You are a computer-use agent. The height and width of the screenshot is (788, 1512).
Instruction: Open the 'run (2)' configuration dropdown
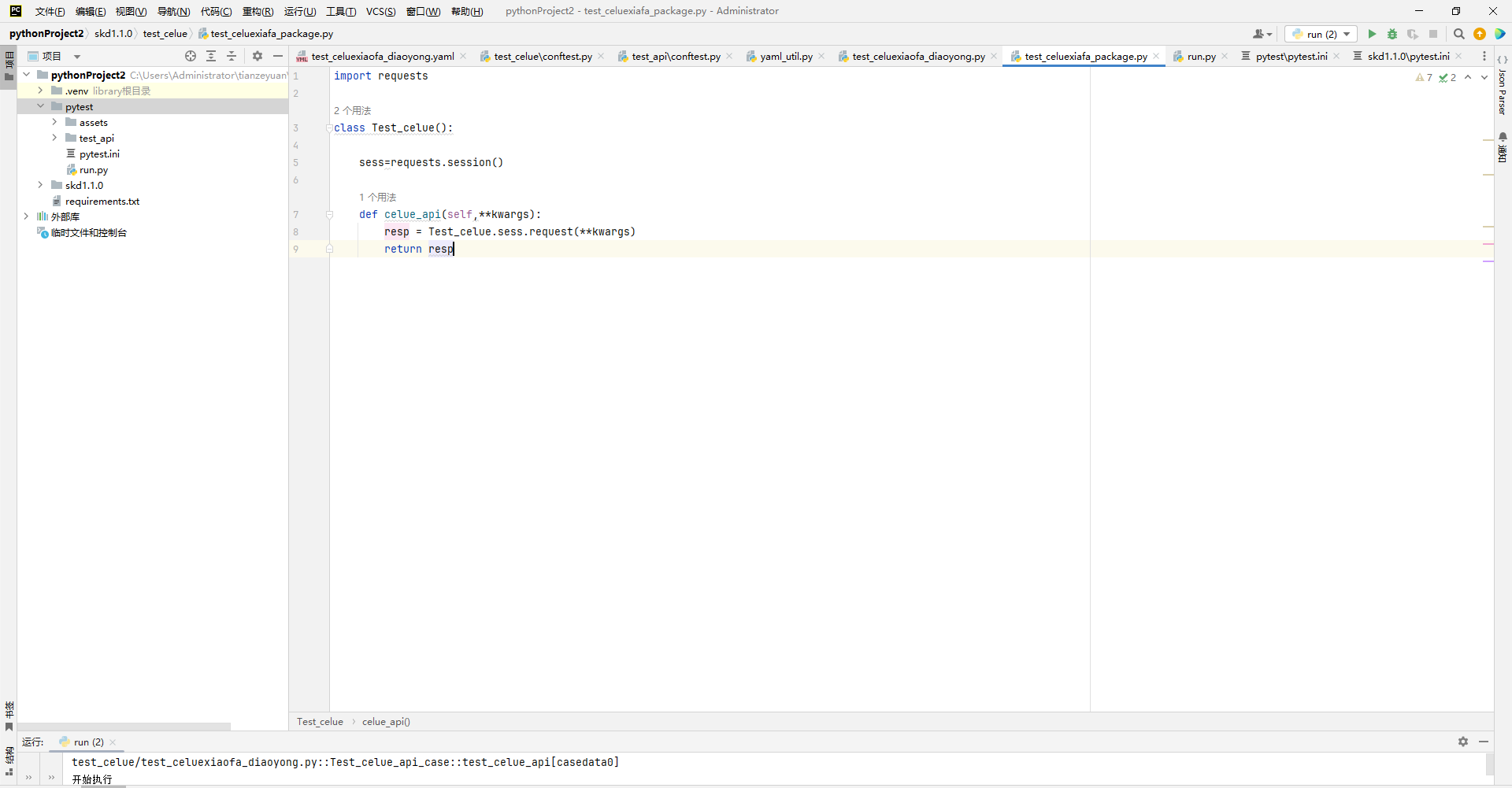(x=1321, y=34)
